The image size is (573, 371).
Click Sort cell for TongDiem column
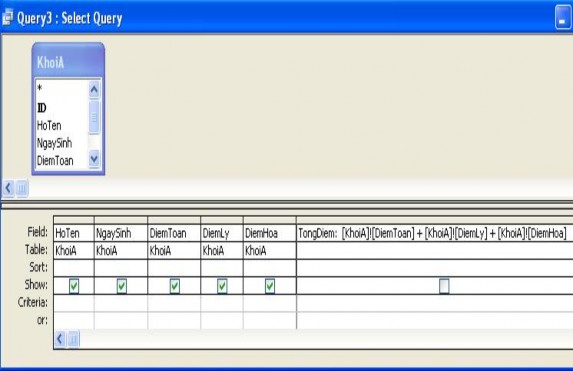tap(435, 268)
